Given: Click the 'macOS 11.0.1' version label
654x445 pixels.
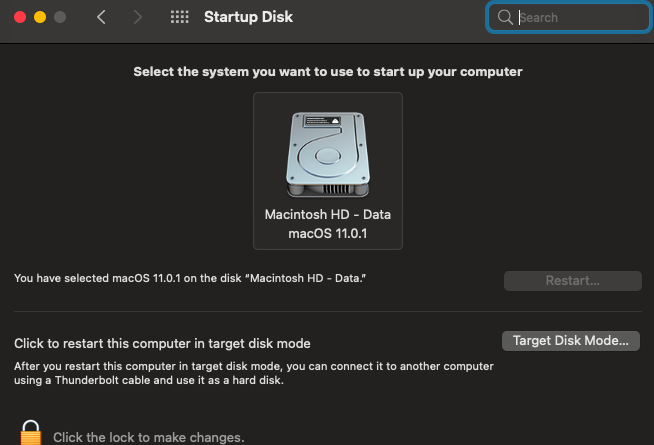Looking at the screenshot, I should point(328,234).
